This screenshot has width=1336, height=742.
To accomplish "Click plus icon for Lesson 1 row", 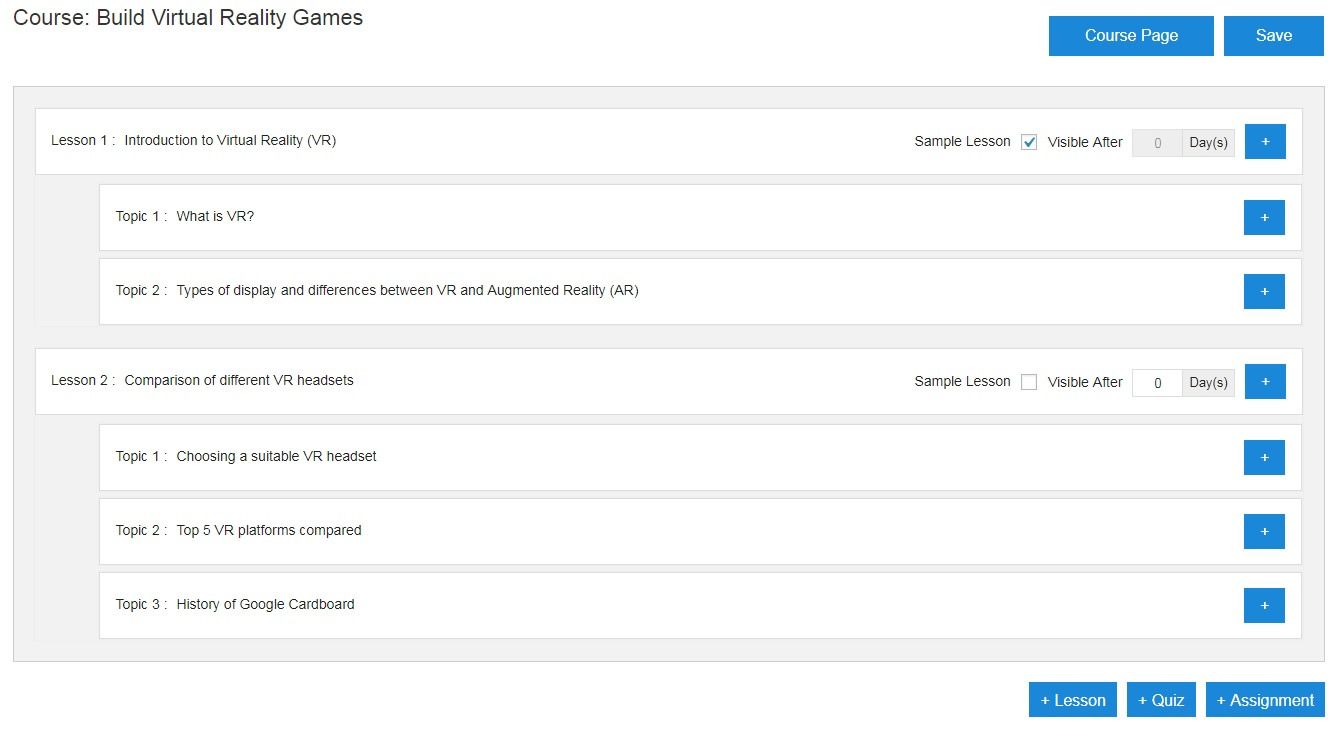I will pos(1265,142).
